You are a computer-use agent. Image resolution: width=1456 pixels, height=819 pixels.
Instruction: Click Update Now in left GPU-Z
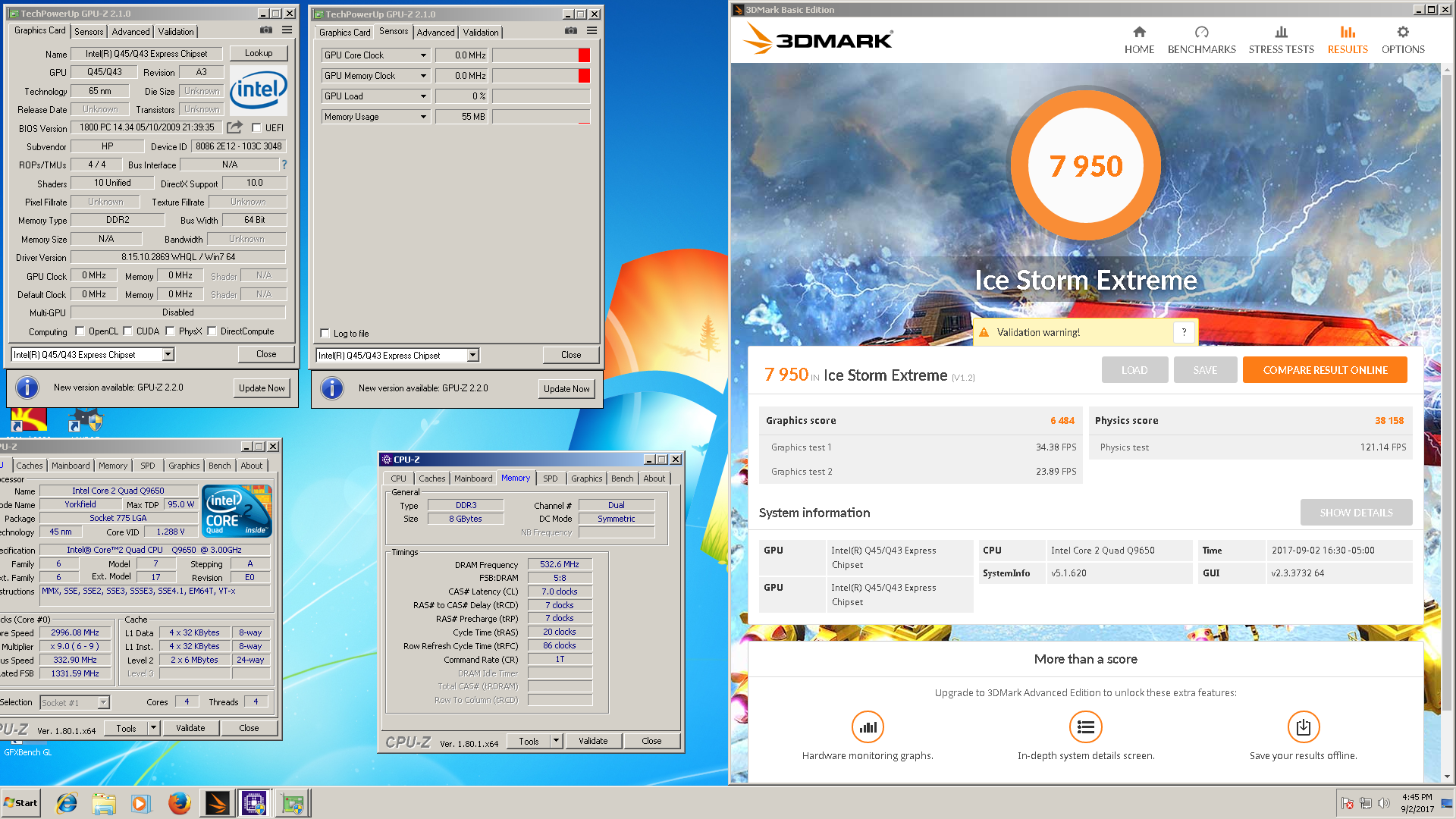262,388
